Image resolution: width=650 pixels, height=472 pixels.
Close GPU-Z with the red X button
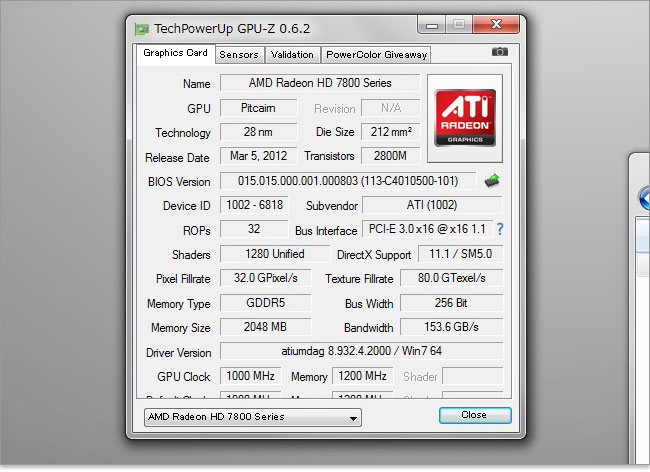(x=496, y=24)
